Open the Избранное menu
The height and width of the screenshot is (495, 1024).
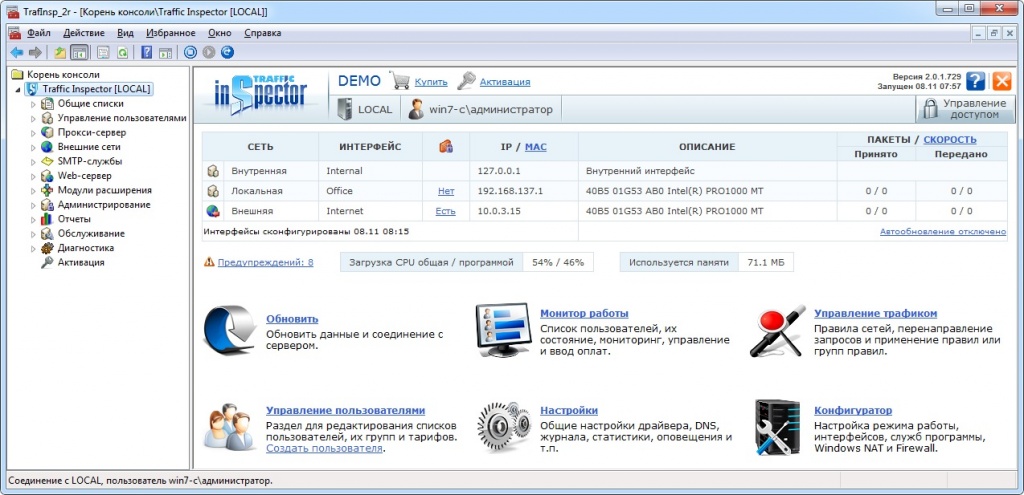pos(170,33)
